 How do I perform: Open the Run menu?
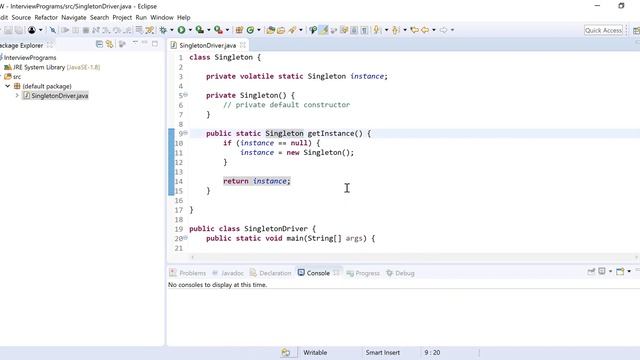coord(141,18)
